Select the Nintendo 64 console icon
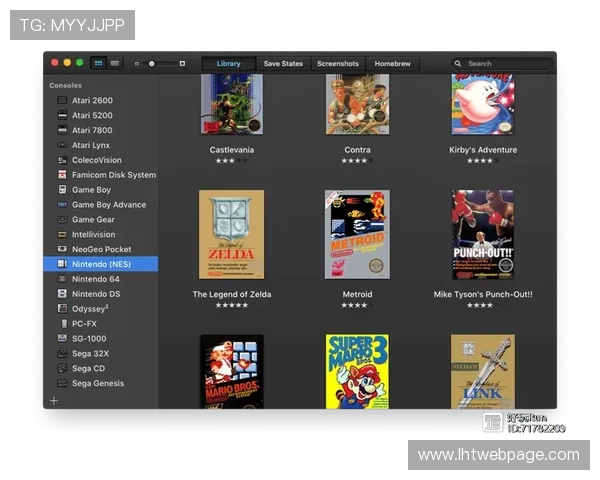This screenshot has height=480, width=600. click(x=62, y=279)
